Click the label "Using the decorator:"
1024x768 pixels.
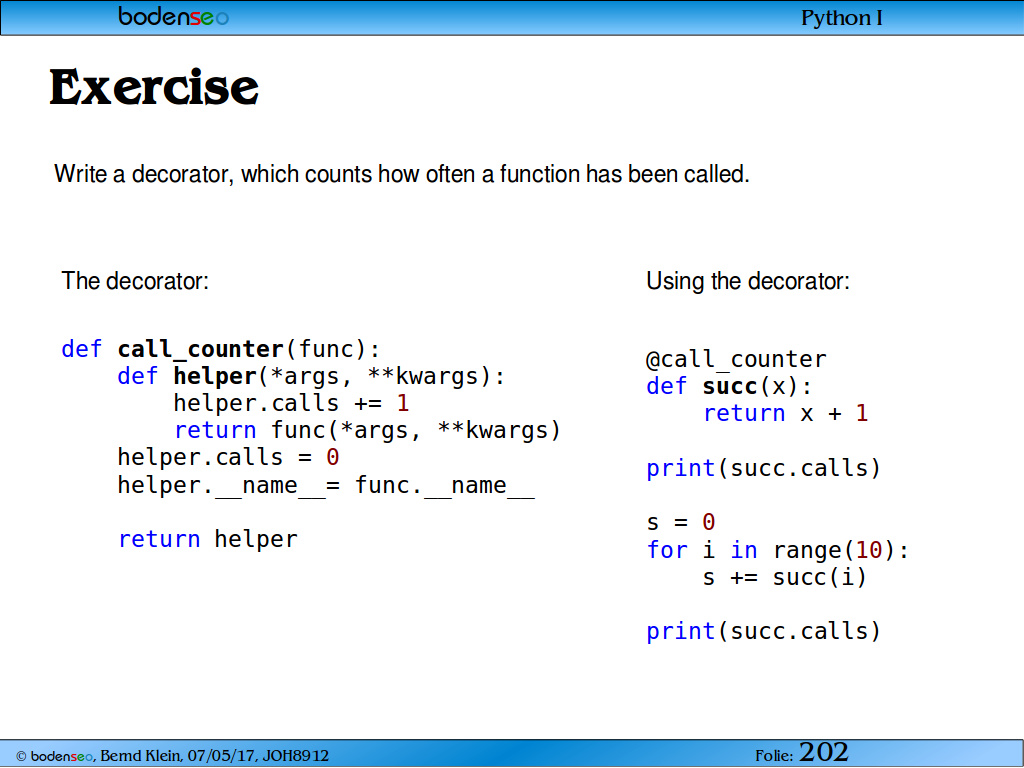click(748, 281)
